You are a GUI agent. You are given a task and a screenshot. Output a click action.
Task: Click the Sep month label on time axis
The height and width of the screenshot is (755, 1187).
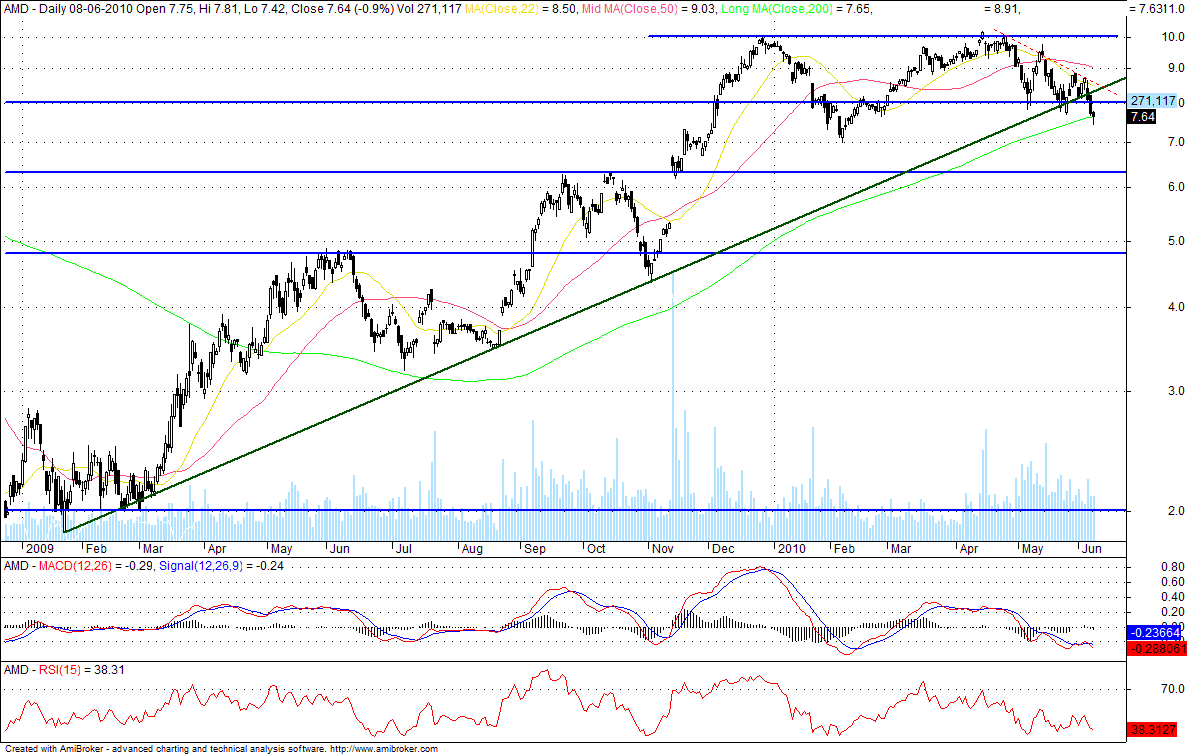[534, 548]
